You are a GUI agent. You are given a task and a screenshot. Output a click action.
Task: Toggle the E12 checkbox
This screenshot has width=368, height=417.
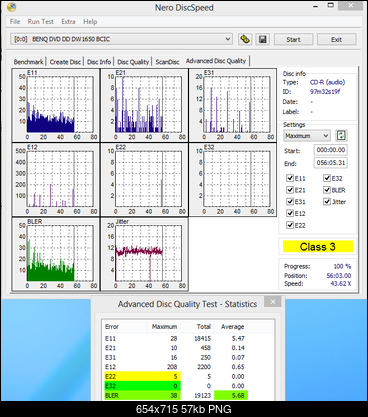[290, 213]
